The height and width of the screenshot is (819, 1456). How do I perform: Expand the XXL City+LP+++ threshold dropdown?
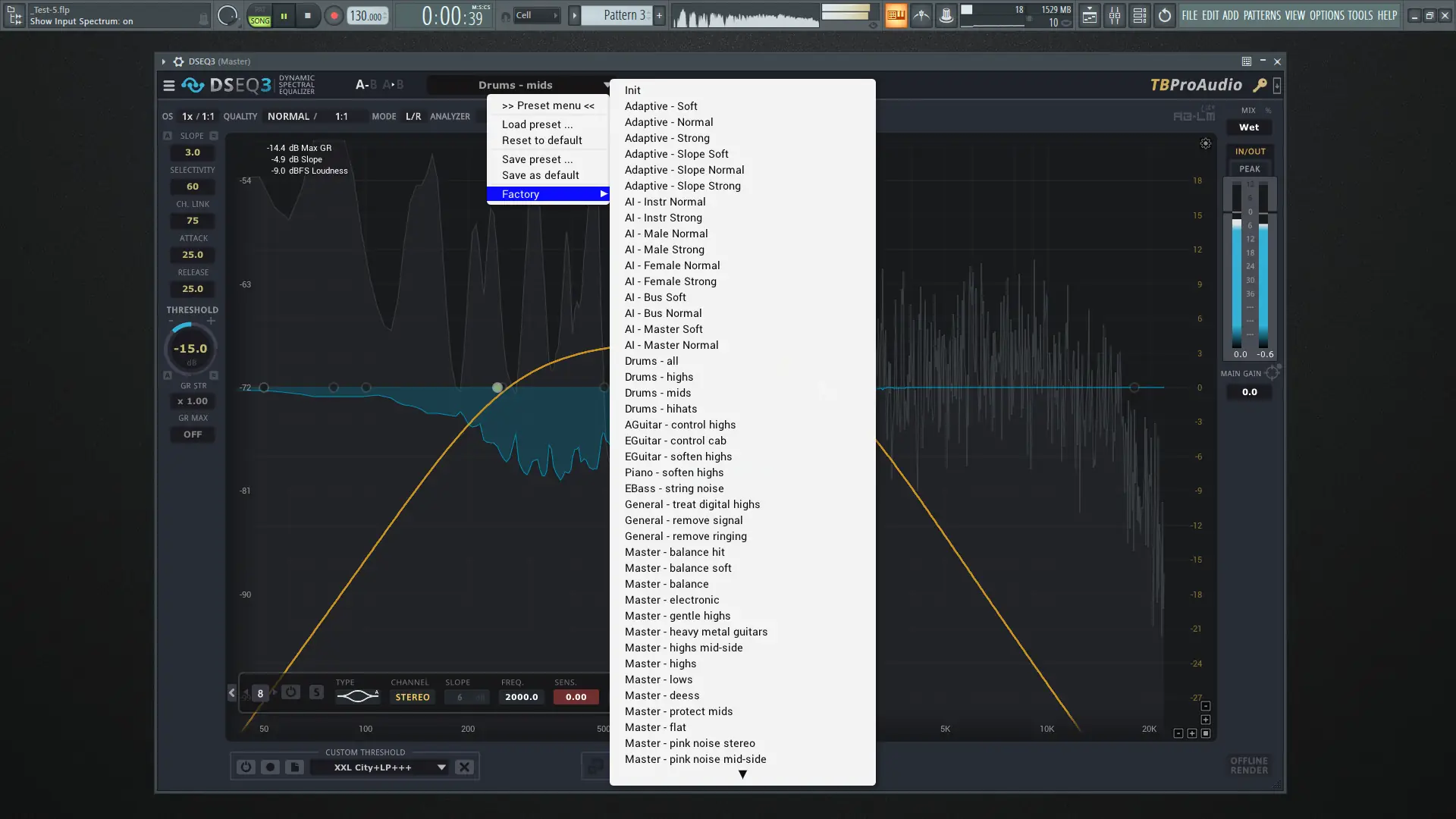click(x=441, y=767)
